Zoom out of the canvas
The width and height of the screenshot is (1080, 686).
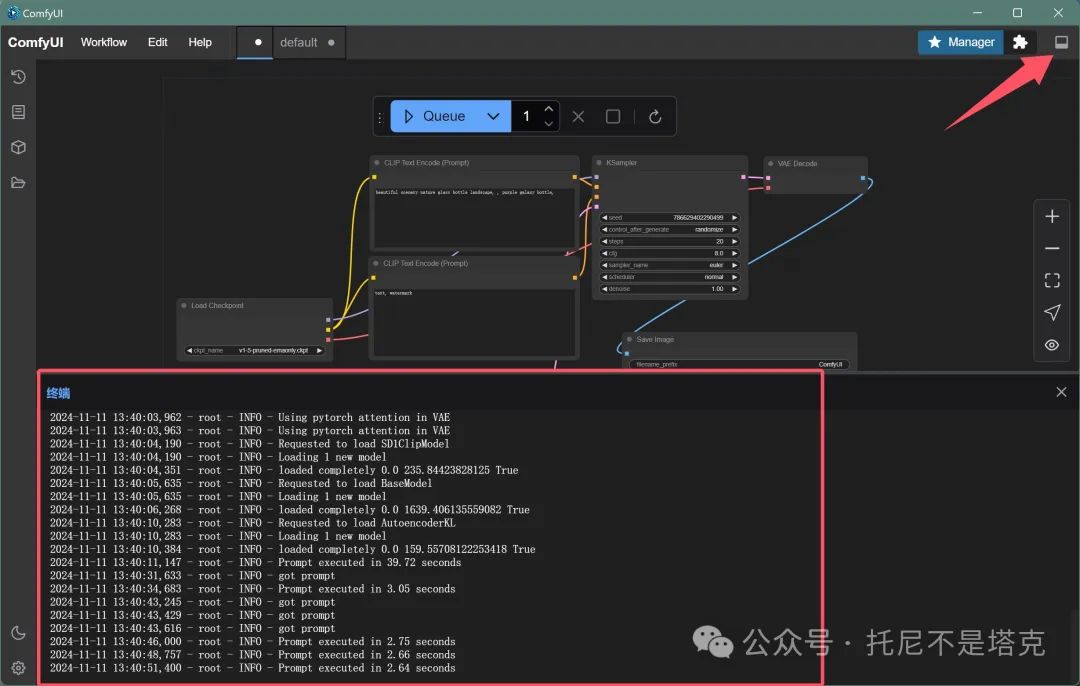coord(1052,248)
